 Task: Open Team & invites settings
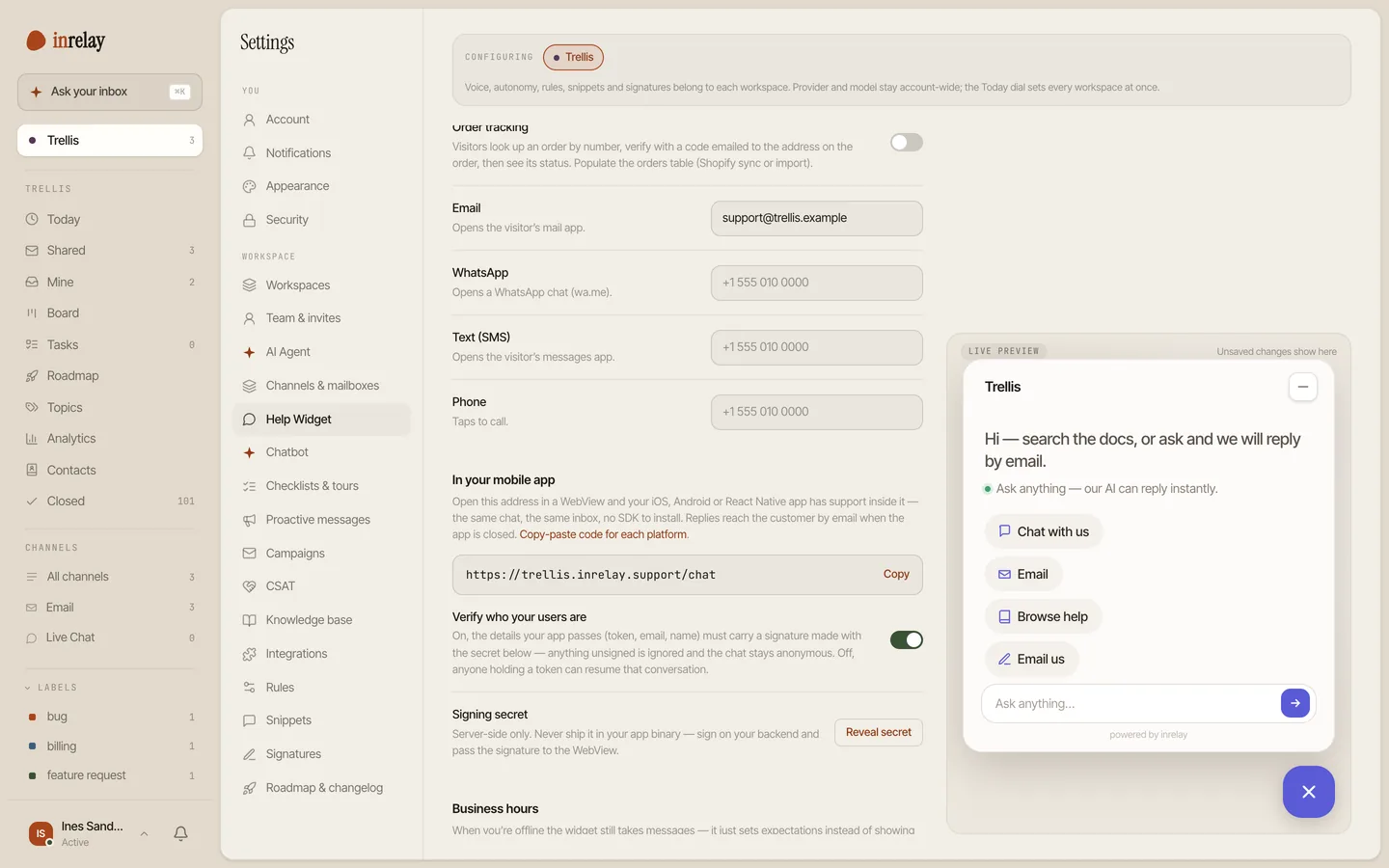(321, 318)
